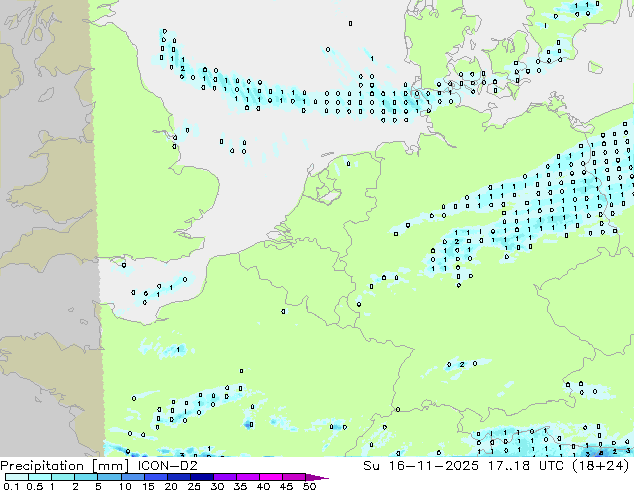This screenshot has height=490, width=634.
Task: Click the '0.5' legend scale value
Action: pyautogui.click(x=35, y=486)
